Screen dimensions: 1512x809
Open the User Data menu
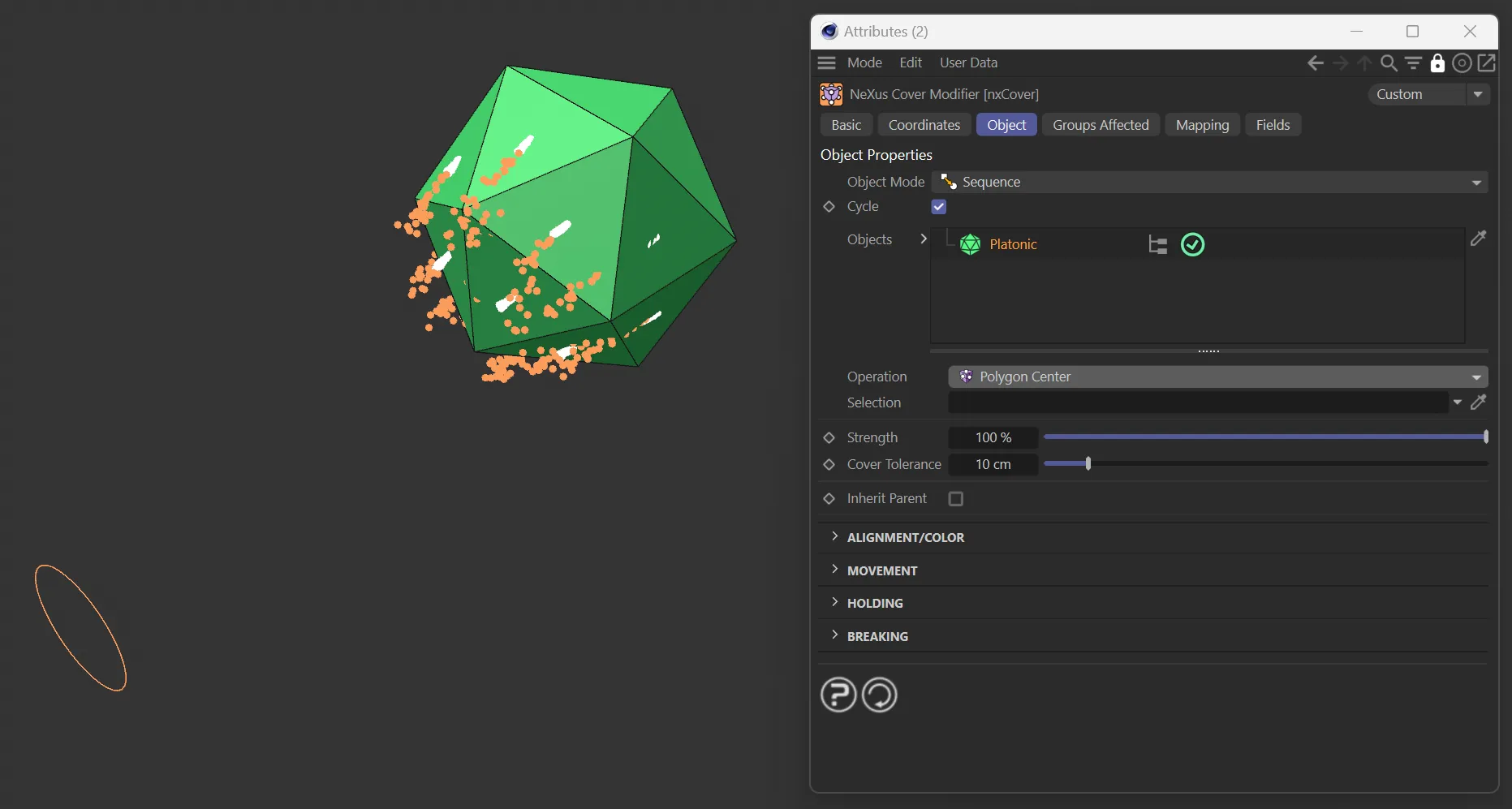[x=968, y=63]
